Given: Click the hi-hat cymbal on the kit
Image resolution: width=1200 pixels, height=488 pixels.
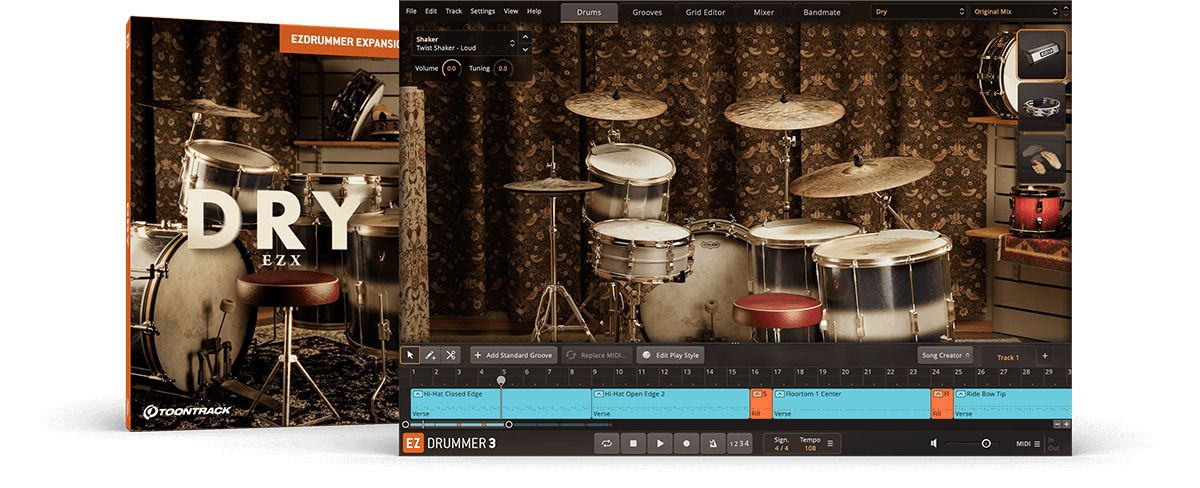Looking at the screenshot, I should click(x=553, y=185).
